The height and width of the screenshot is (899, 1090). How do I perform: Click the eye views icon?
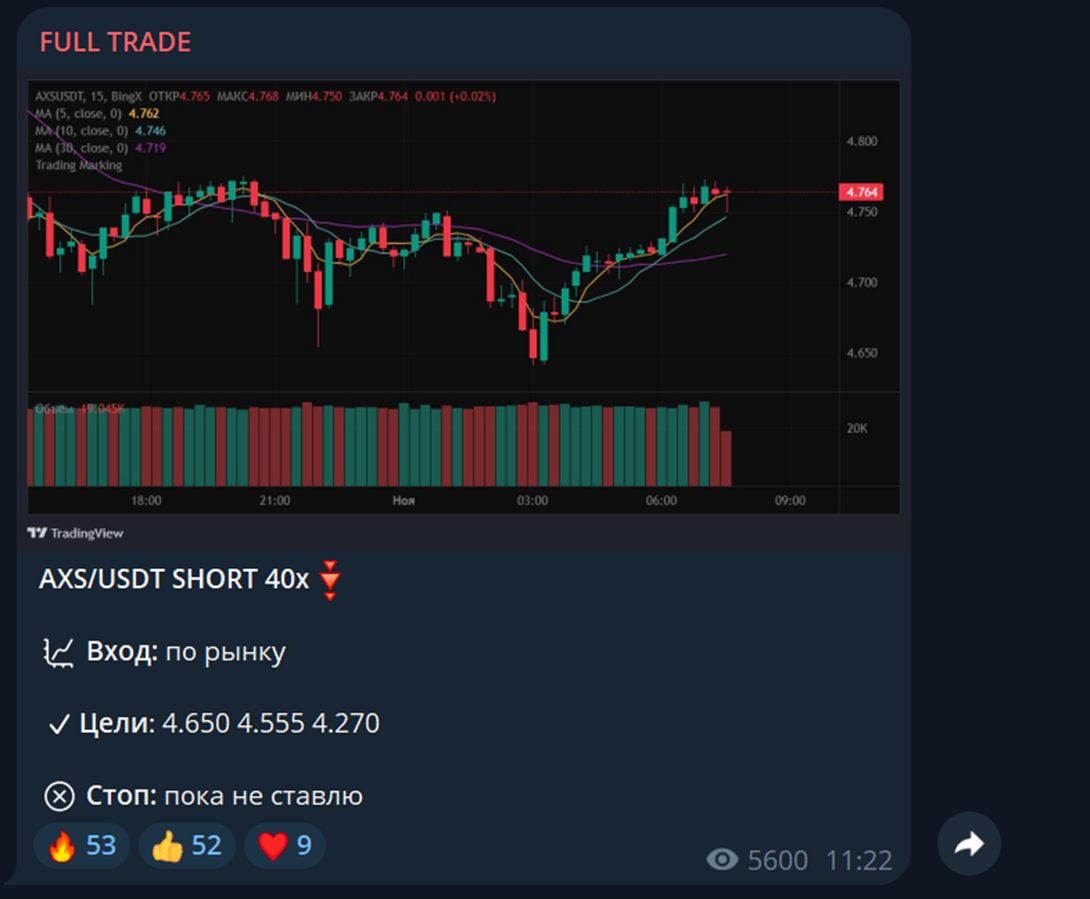722,860
